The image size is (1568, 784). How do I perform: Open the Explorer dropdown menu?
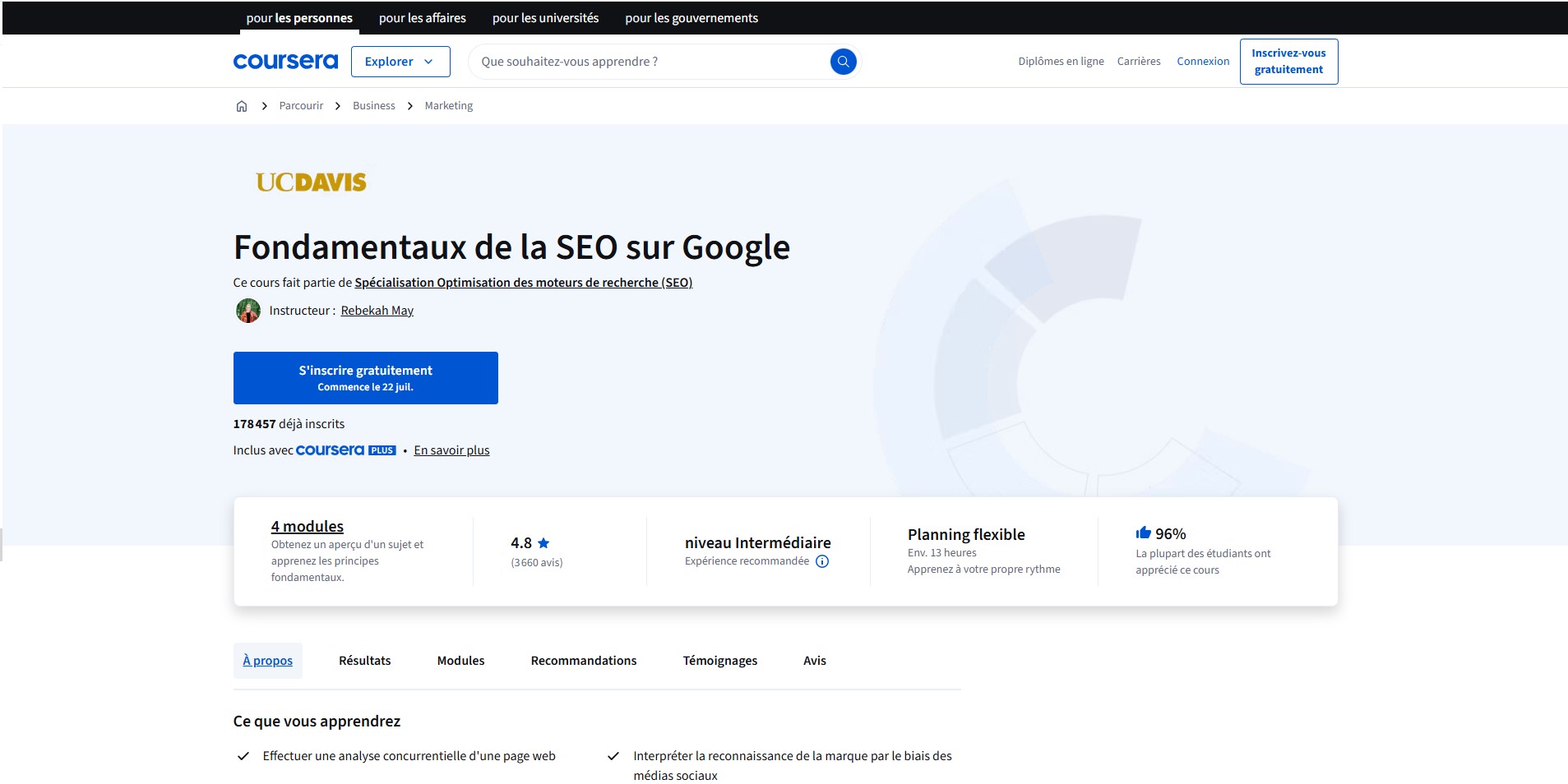click(400, 62)
